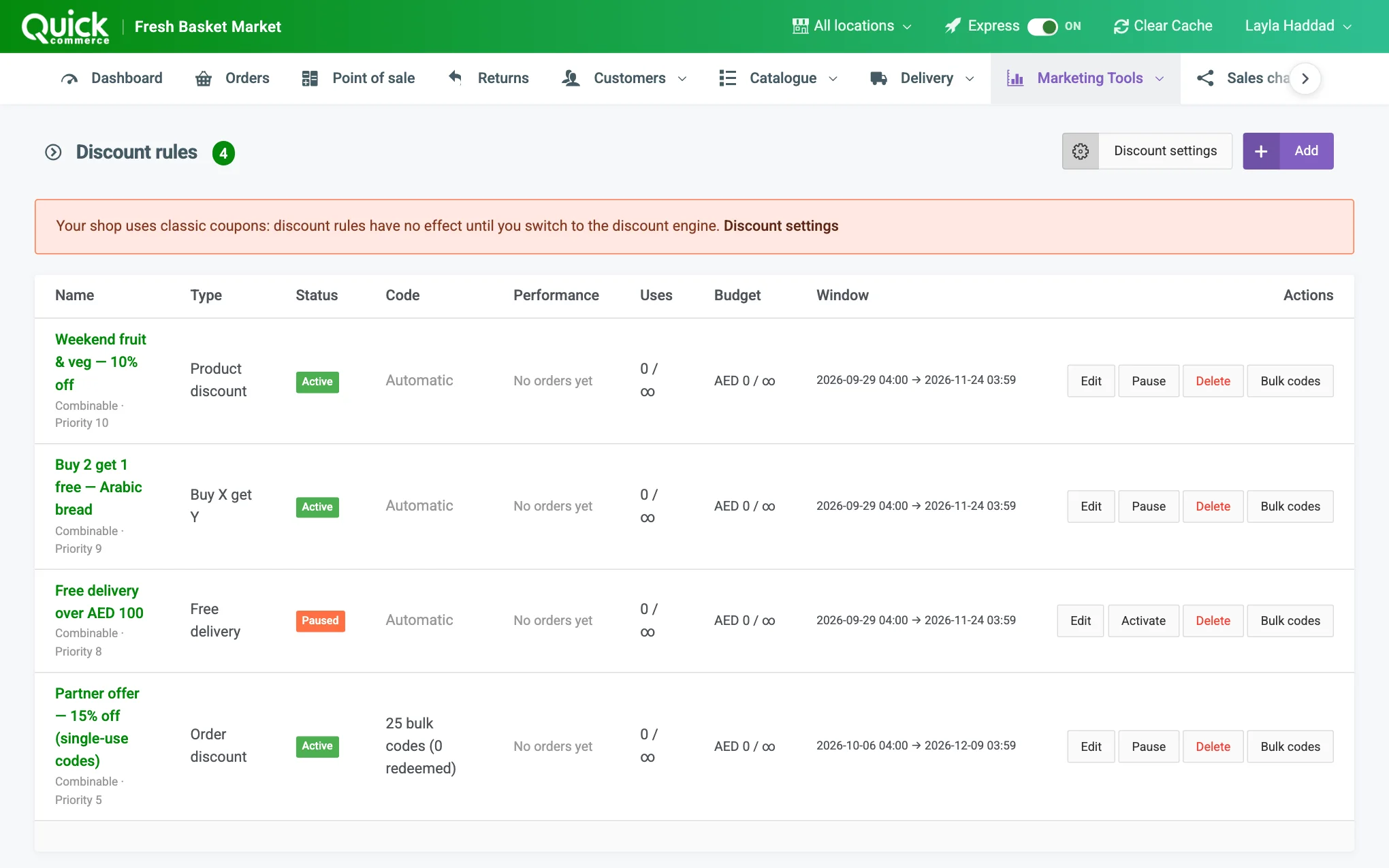Expand the Catalogue menu

pyautogui.click(x=778, y=78)
